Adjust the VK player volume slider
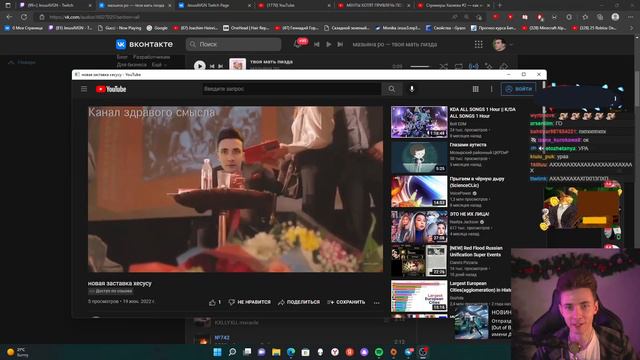The width and height of the screenshot is (640, 360). 420,66
